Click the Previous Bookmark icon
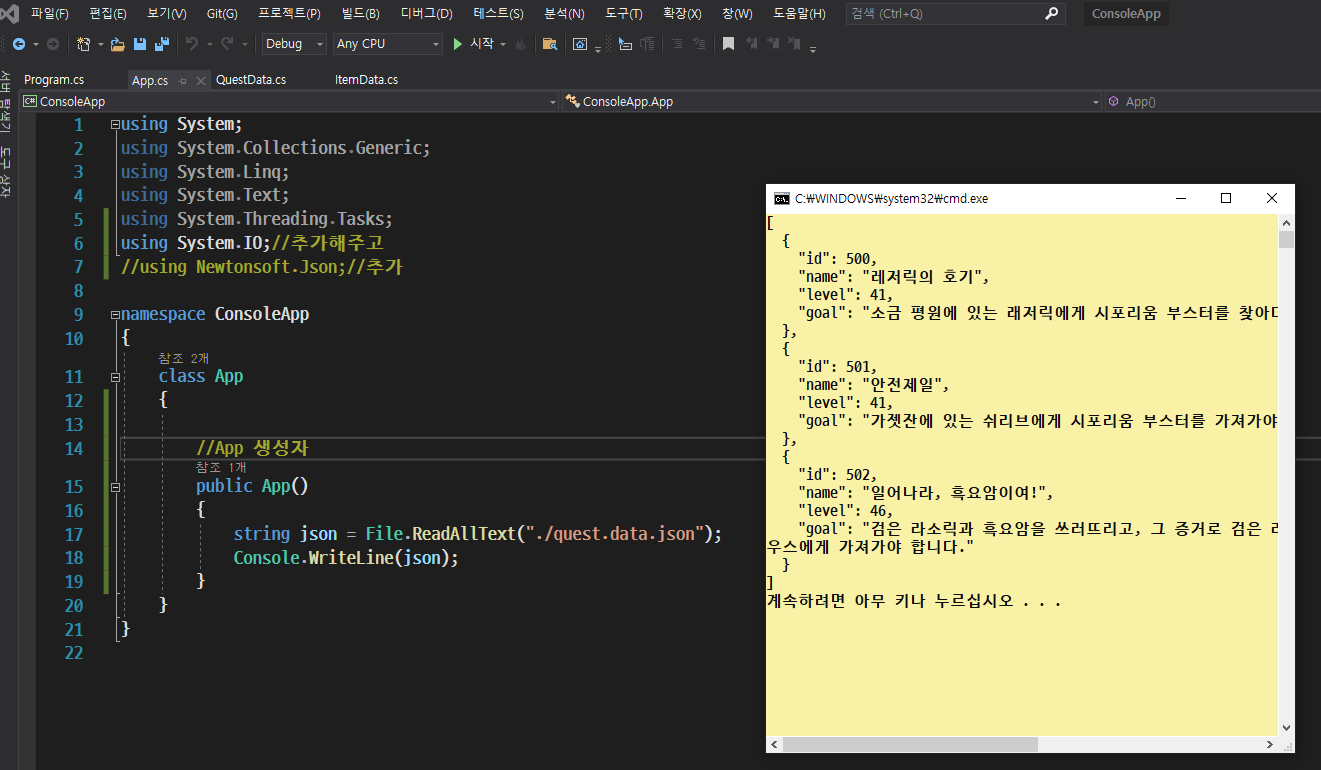The height and width of the screenshot is (770, 1321). [751, 44]
